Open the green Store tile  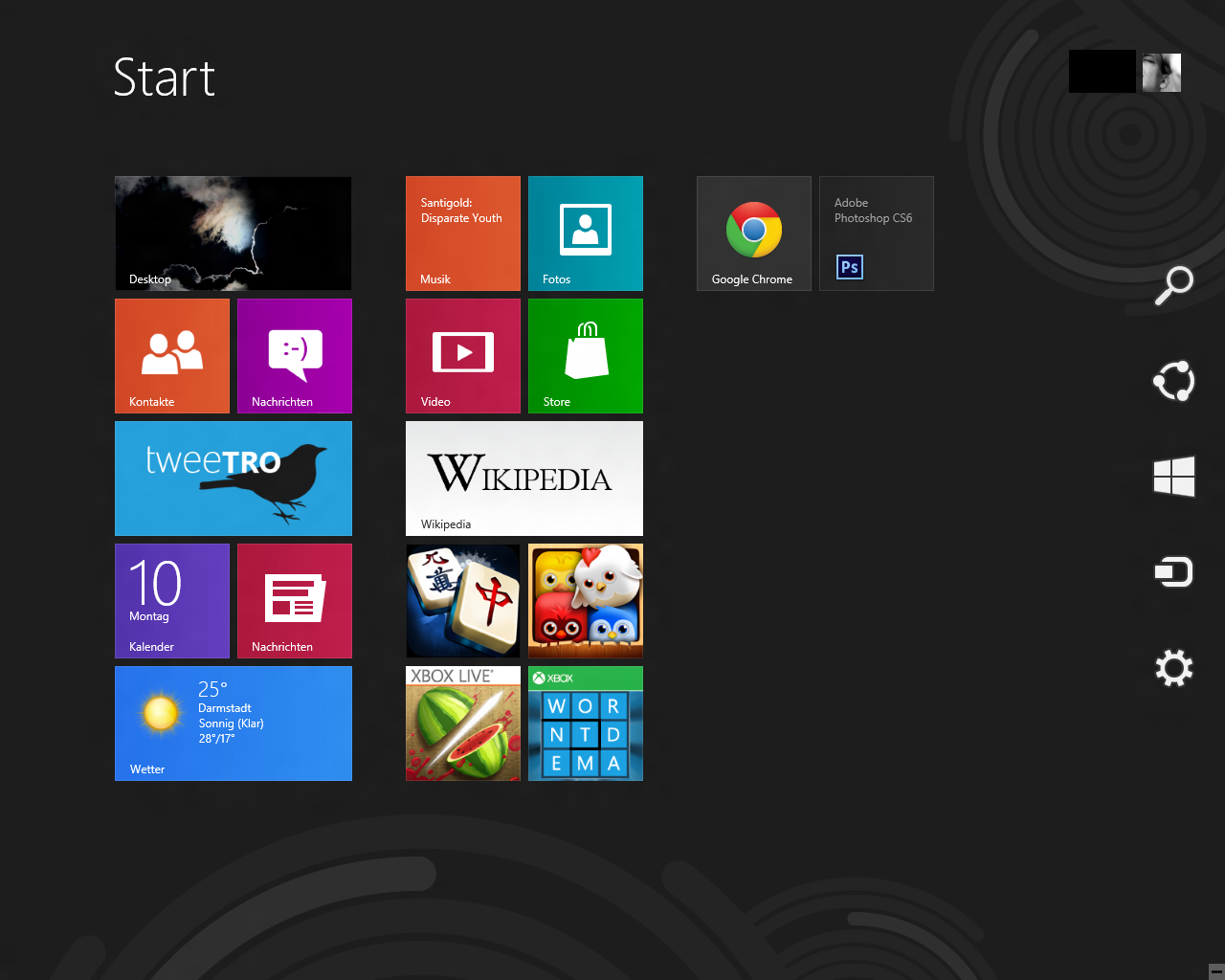pos(585,356)
